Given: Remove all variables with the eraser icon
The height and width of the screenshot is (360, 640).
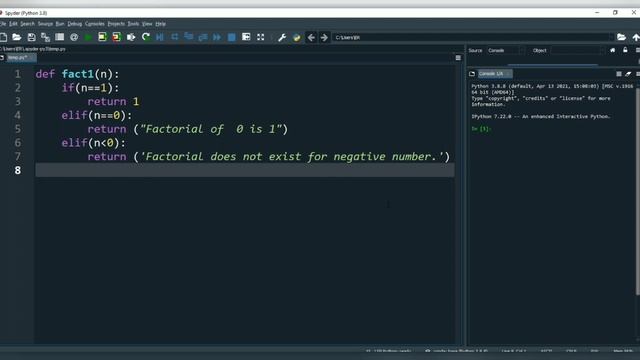Looking at the screenshot, I should [x=628, y=74].
